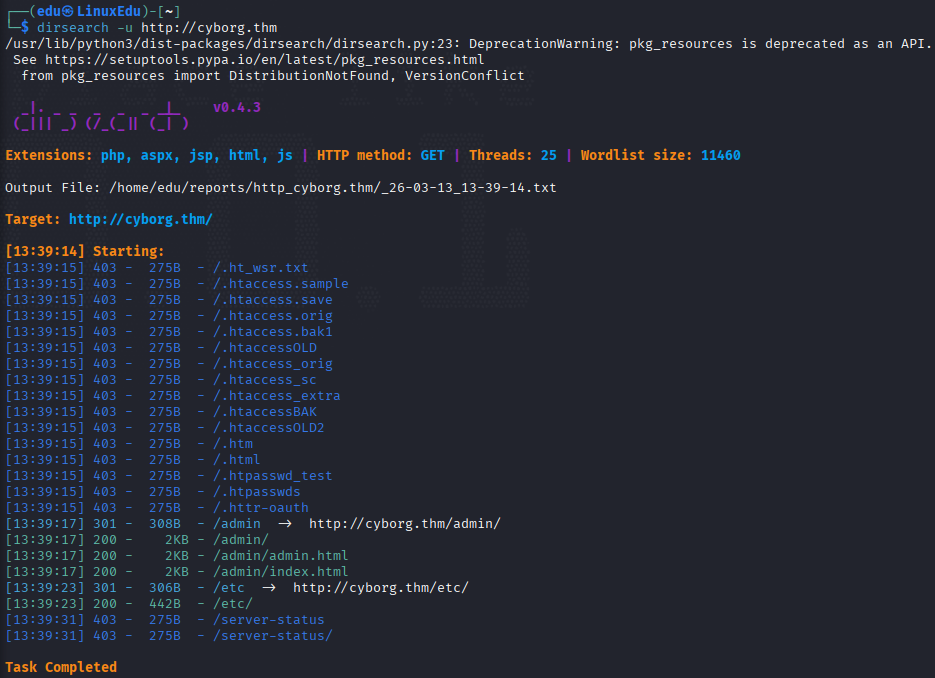The image size is (935, 678).
Task: Select the "/.htaccess_sc" result path
Action: [x=265, y=380]
